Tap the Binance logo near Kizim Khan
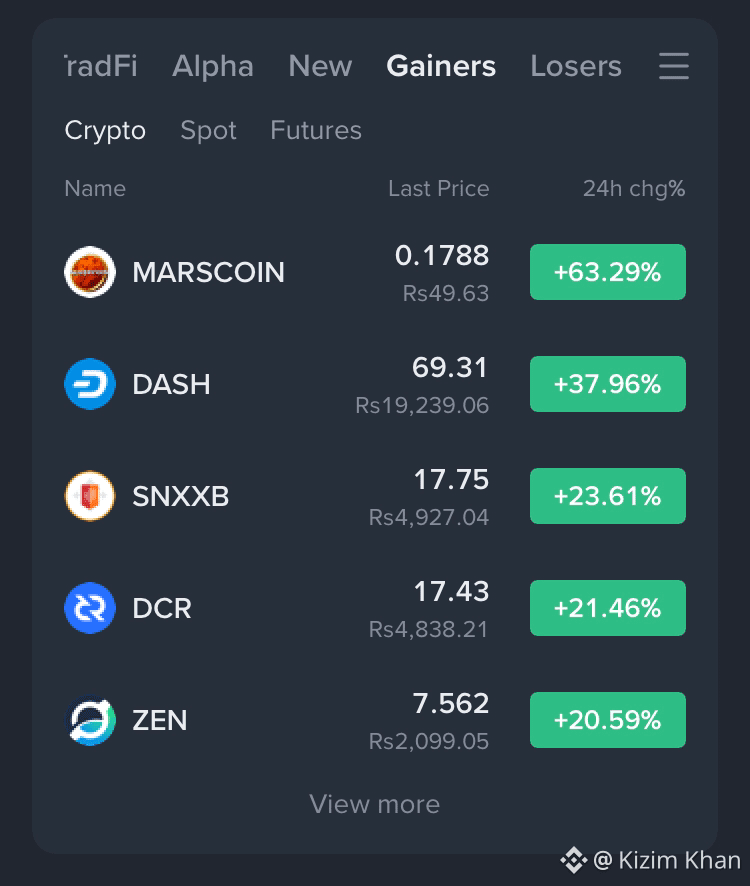The width and height of the screenshot is (750, 886). [x=574, y=861]
